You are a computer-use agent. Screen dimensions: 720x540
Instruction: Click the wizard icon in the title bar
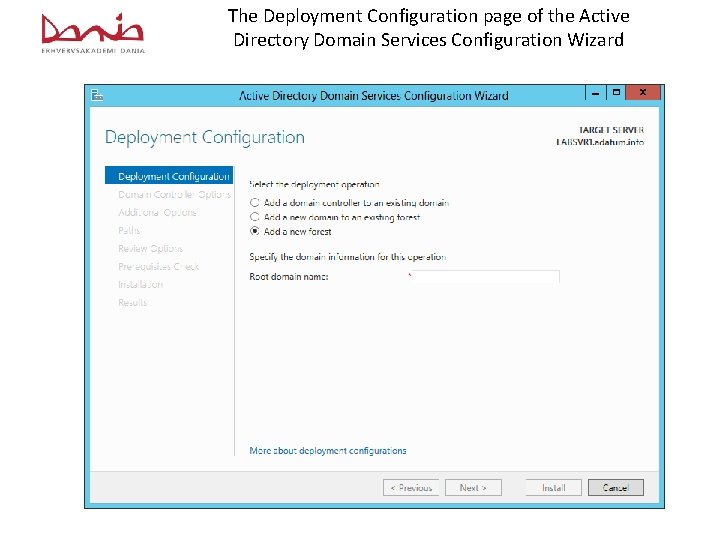pyautogui.click(x=97, y=96)
